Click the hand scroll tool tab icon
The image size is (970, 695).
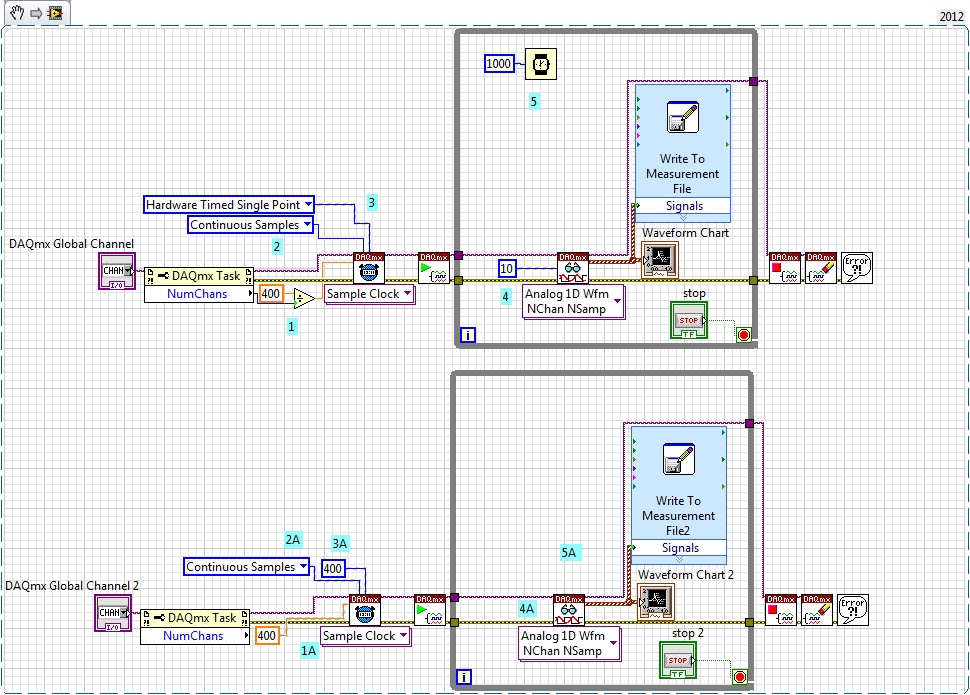point(17,12)
